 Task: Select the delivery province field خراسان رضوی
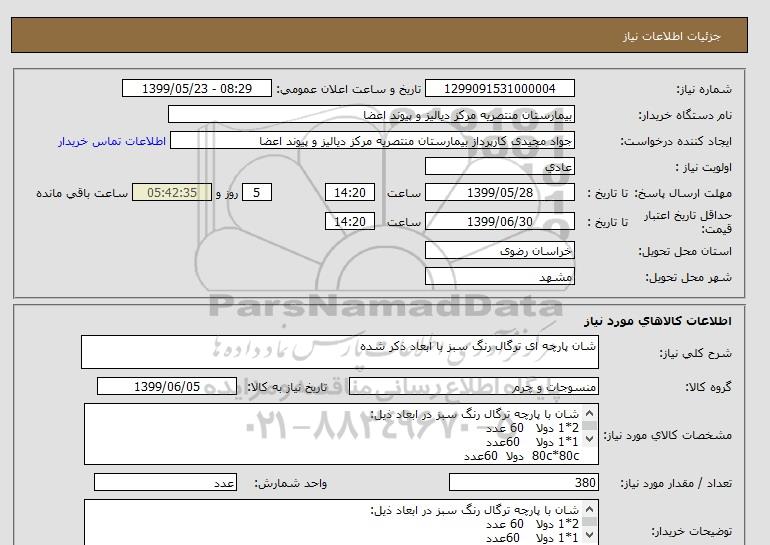[499, 250]
